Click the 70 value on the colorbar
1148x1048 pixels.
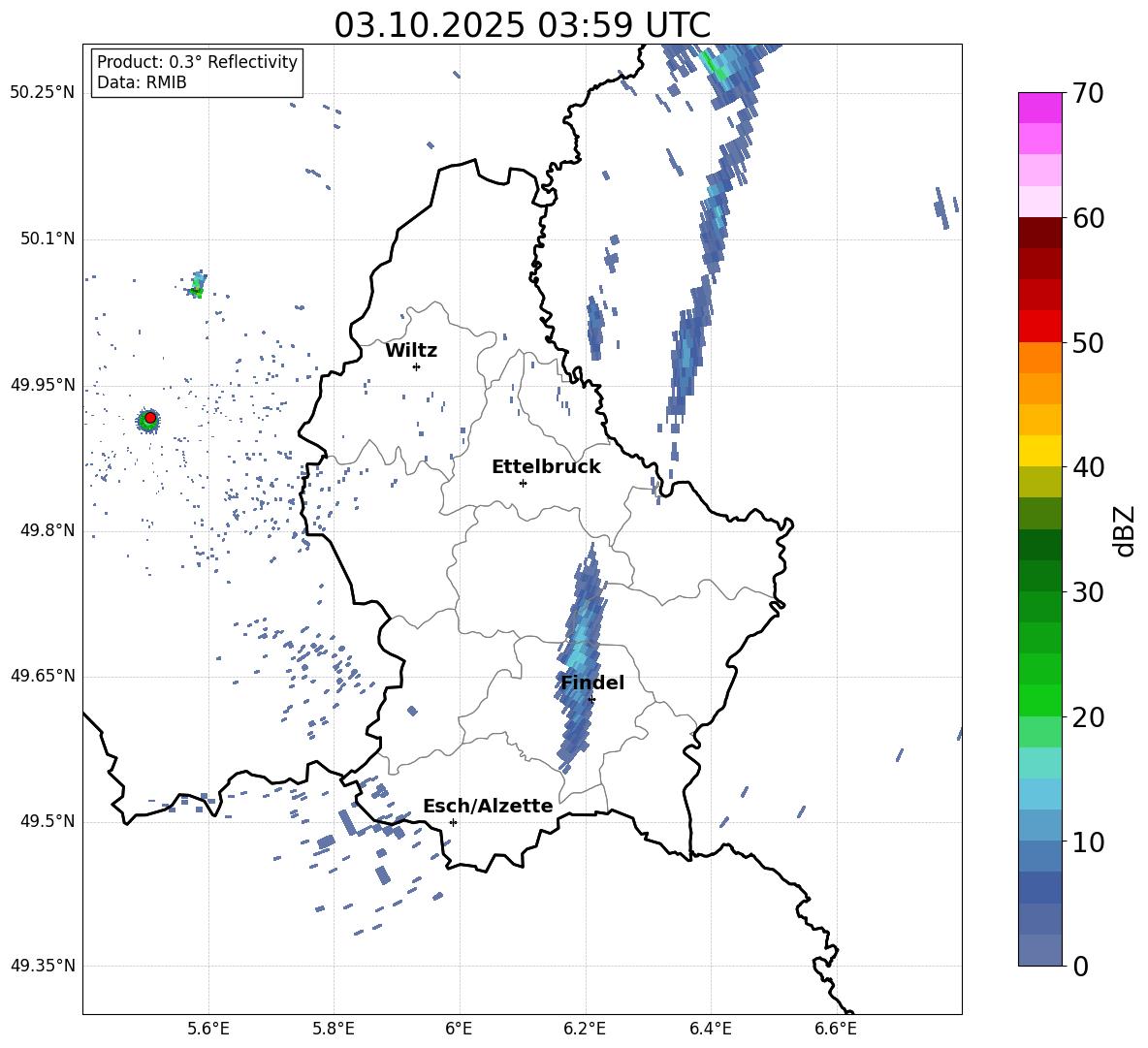(x=1088, y=93)
